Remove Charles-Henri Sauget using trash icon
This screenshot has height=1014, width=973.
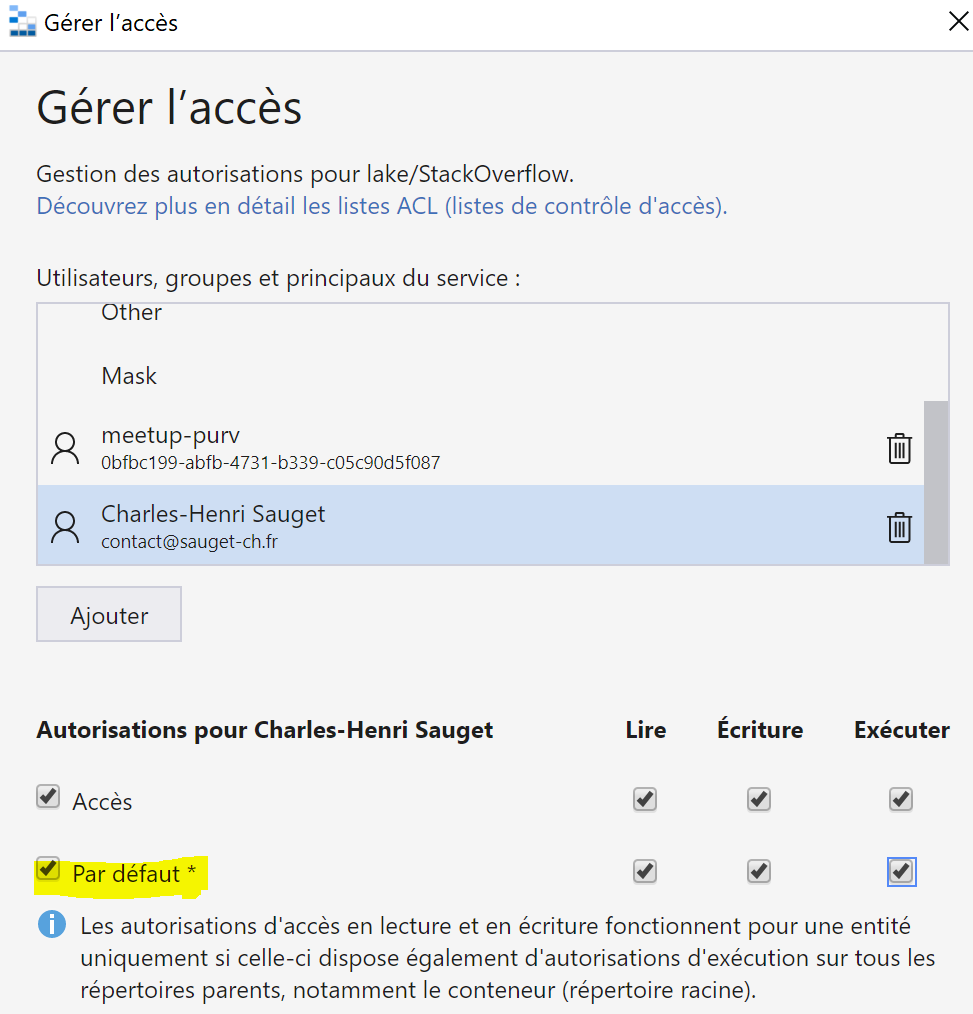tap(899, 527)
